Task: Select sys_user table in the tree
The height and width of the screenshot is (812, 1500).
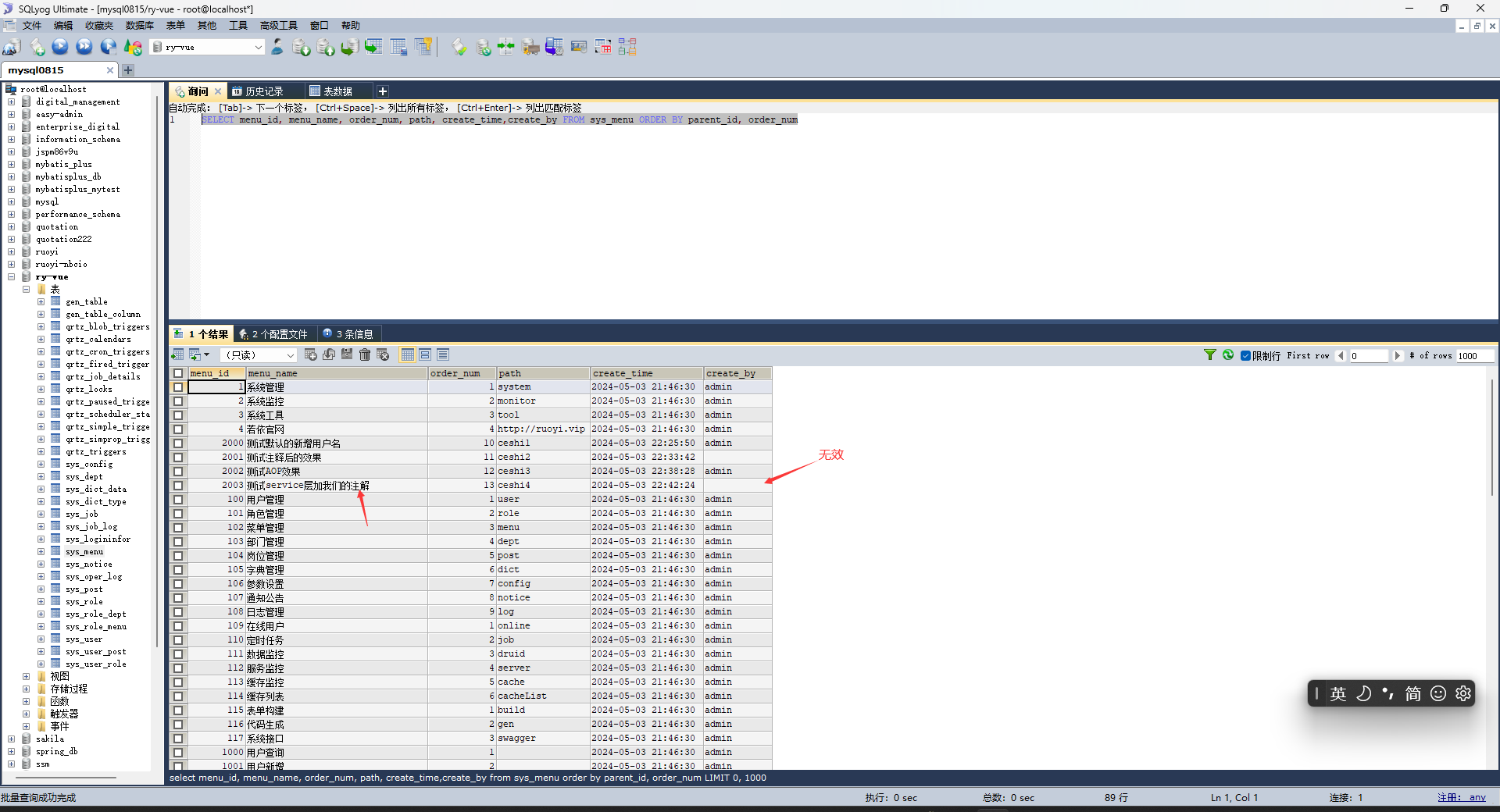Action: 84,639
